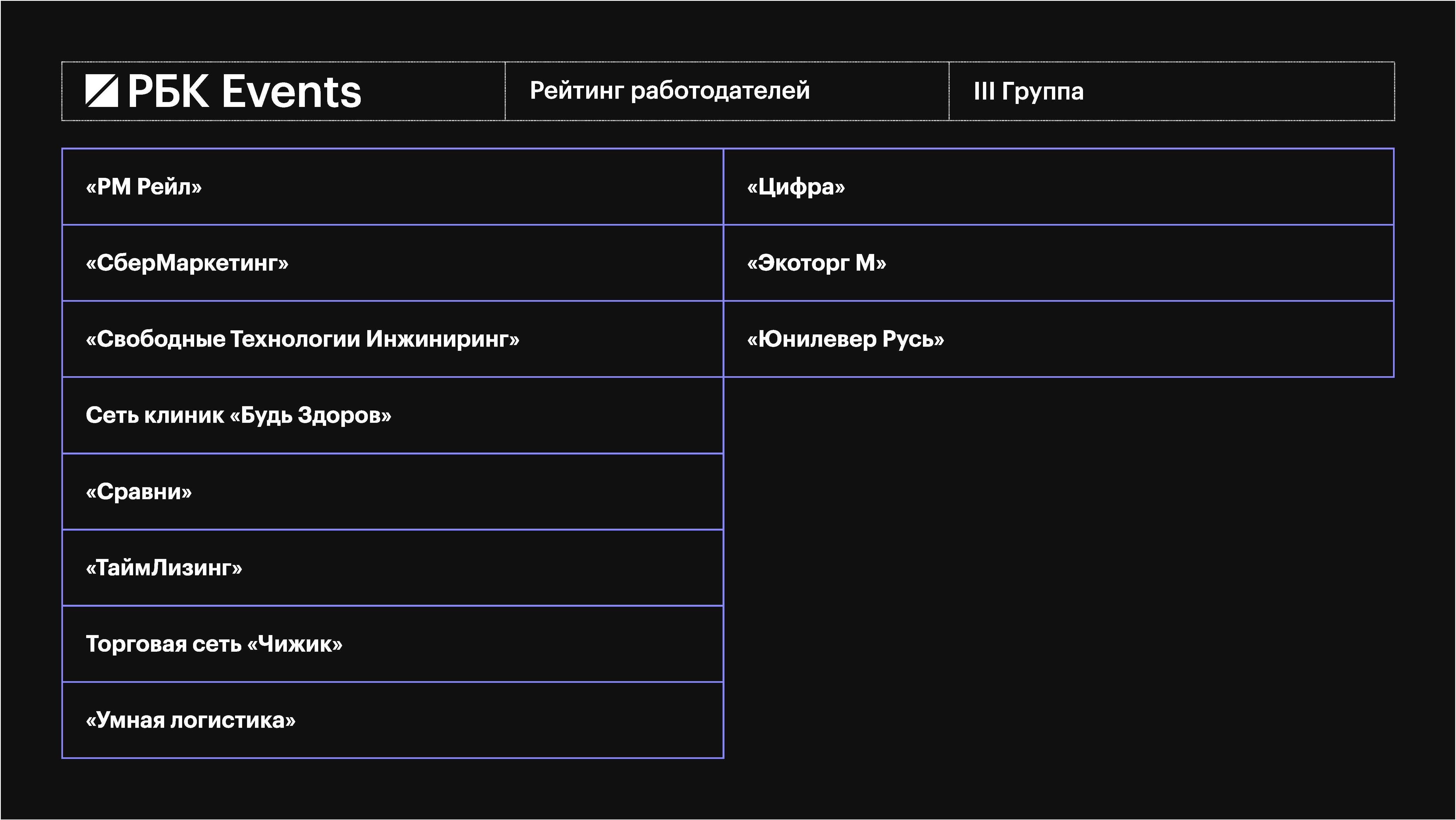This screenshot has width=1456, height=820.
Task: Click the word Инжиниринг in table
Action: [x=443, y=339]
